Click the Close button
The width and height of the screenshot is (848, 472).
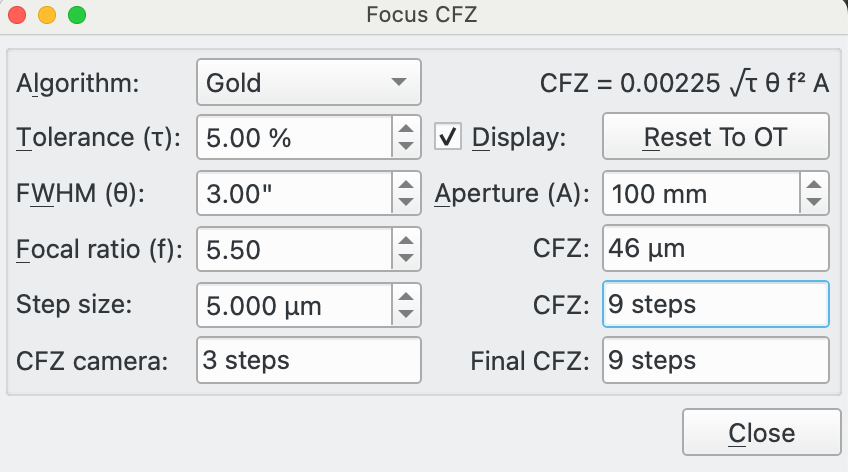click(x=761, y=433)
